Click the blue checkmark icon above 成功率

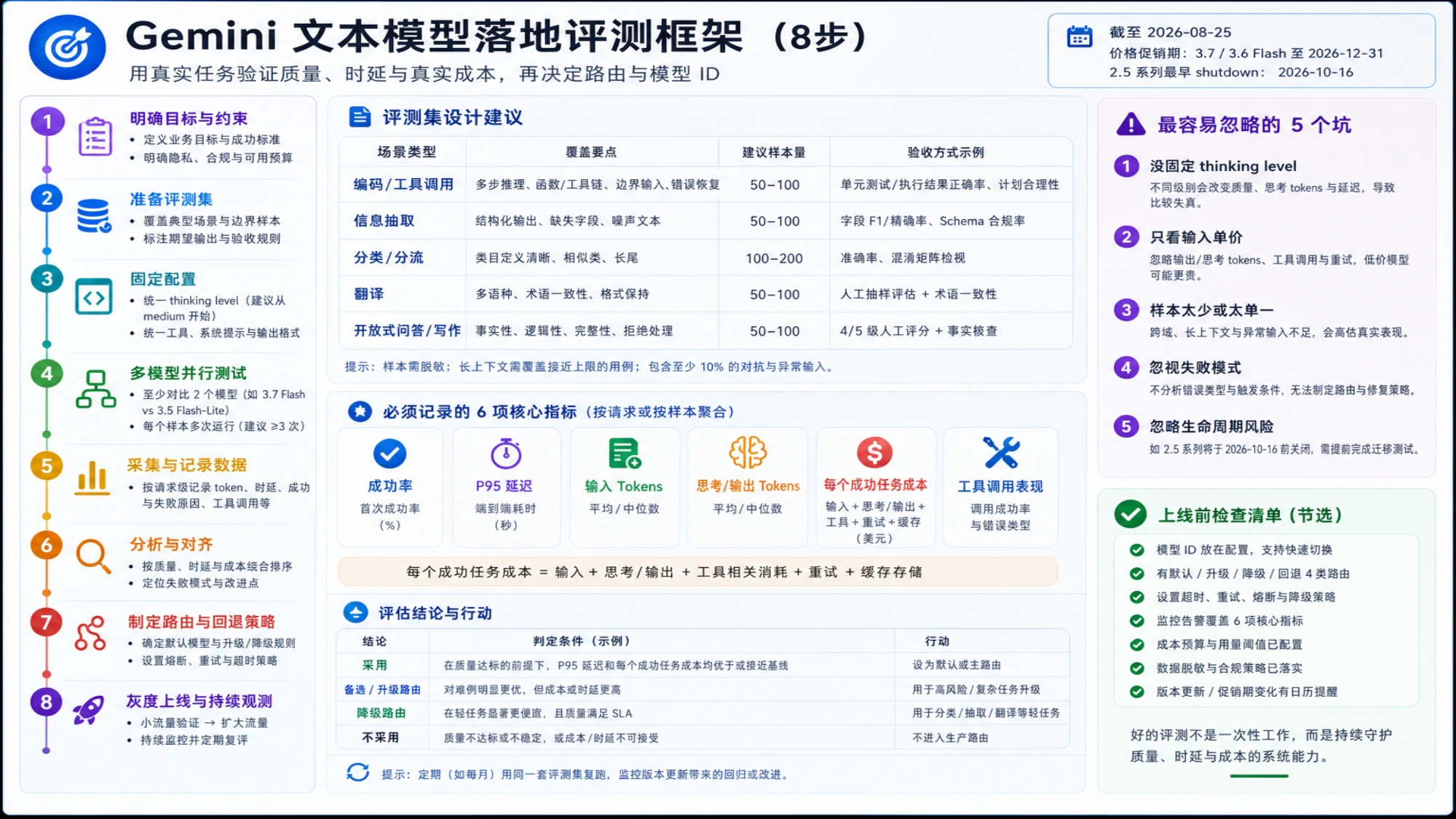[x=389, y=454]
